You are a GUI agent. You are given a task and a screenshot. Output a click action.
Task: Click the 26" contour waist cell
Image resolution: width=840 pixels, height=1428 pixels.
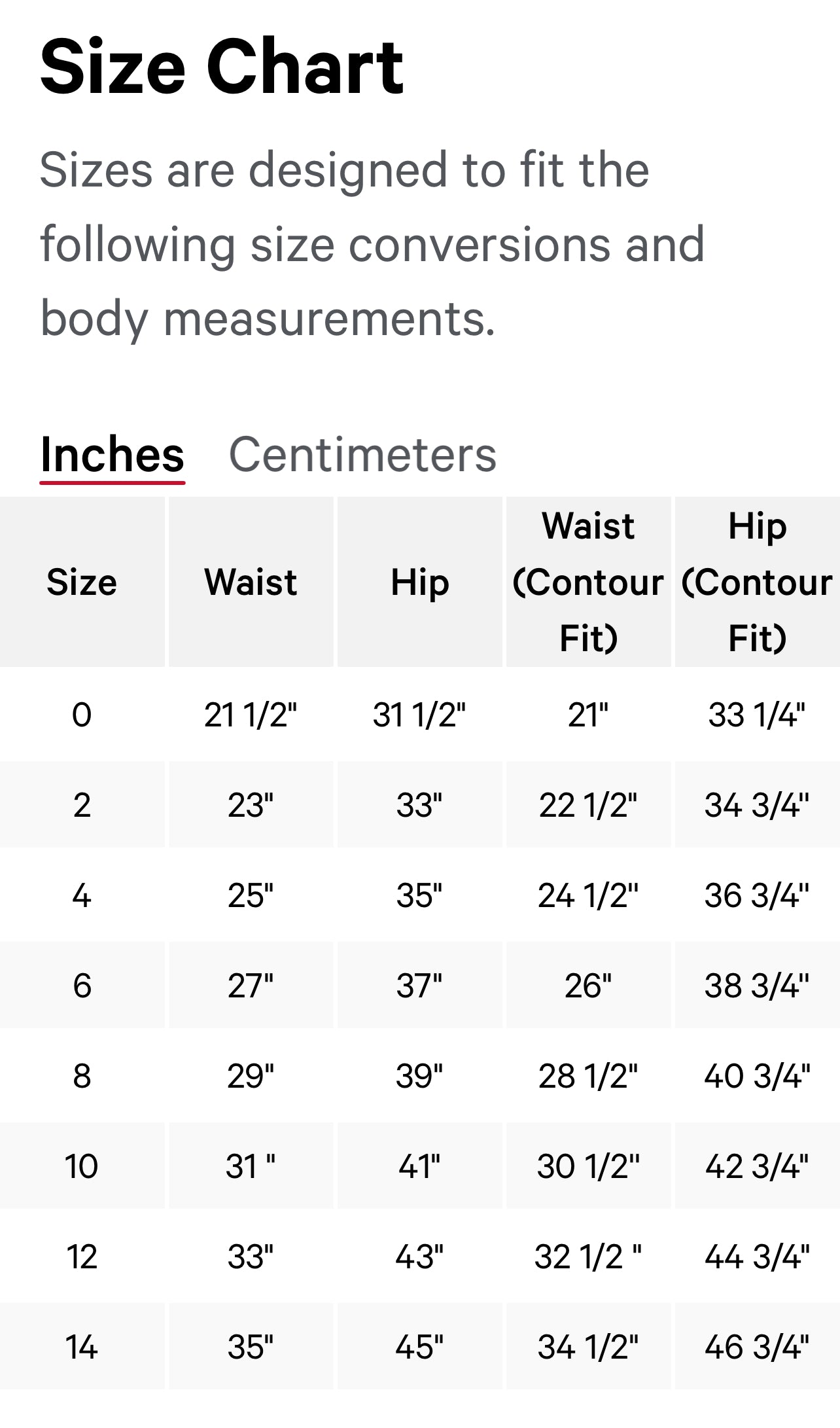588,985
